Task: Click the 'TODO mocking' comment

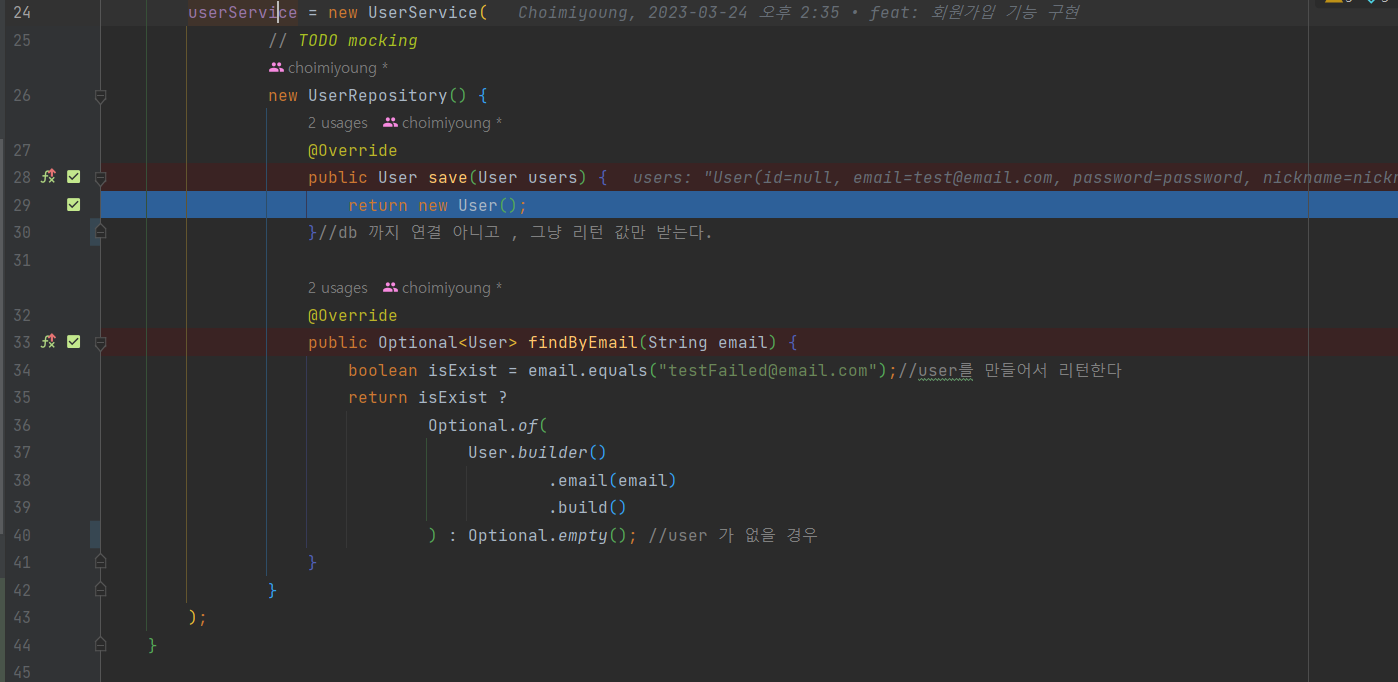Action: pyautogui.click(x=343, y=41)
